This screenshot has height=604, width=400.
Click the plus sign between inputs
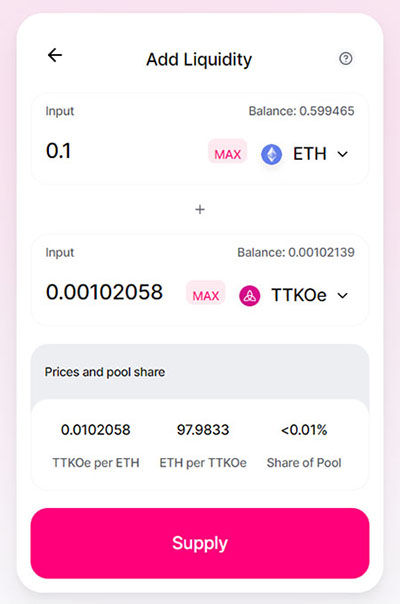(x=200, y=210)
